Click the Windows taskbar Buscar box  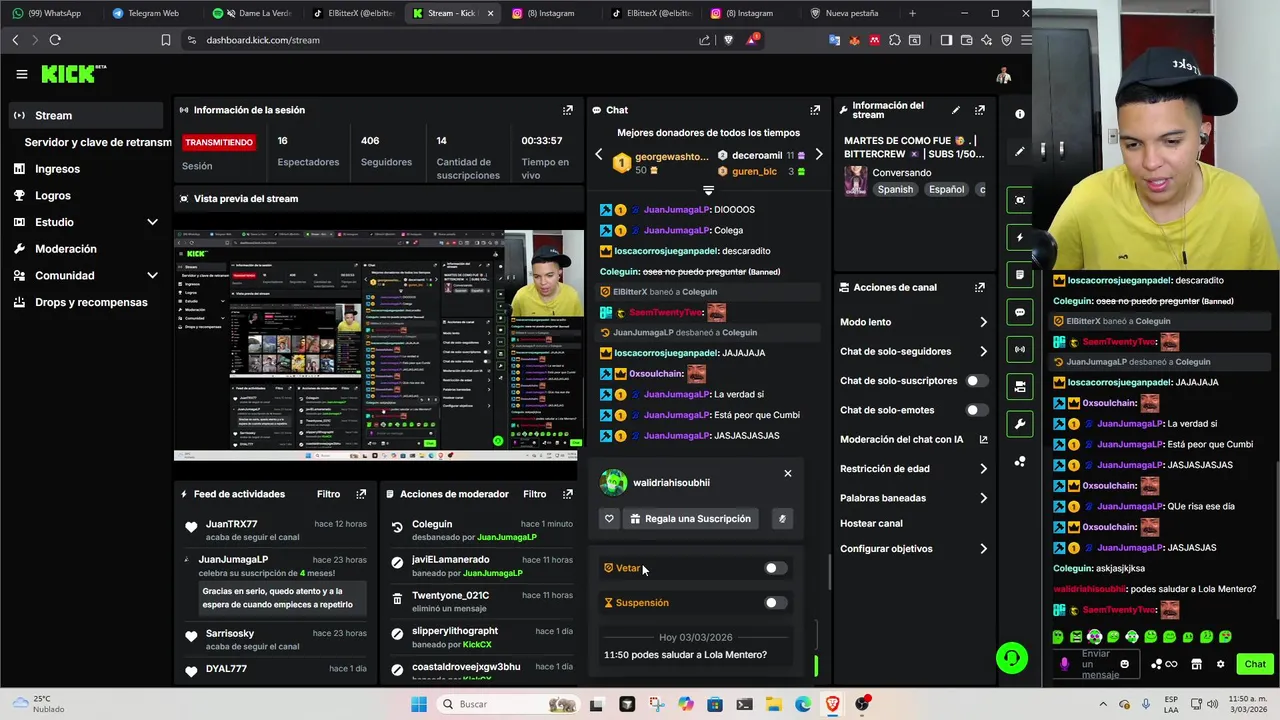(506, 704)
